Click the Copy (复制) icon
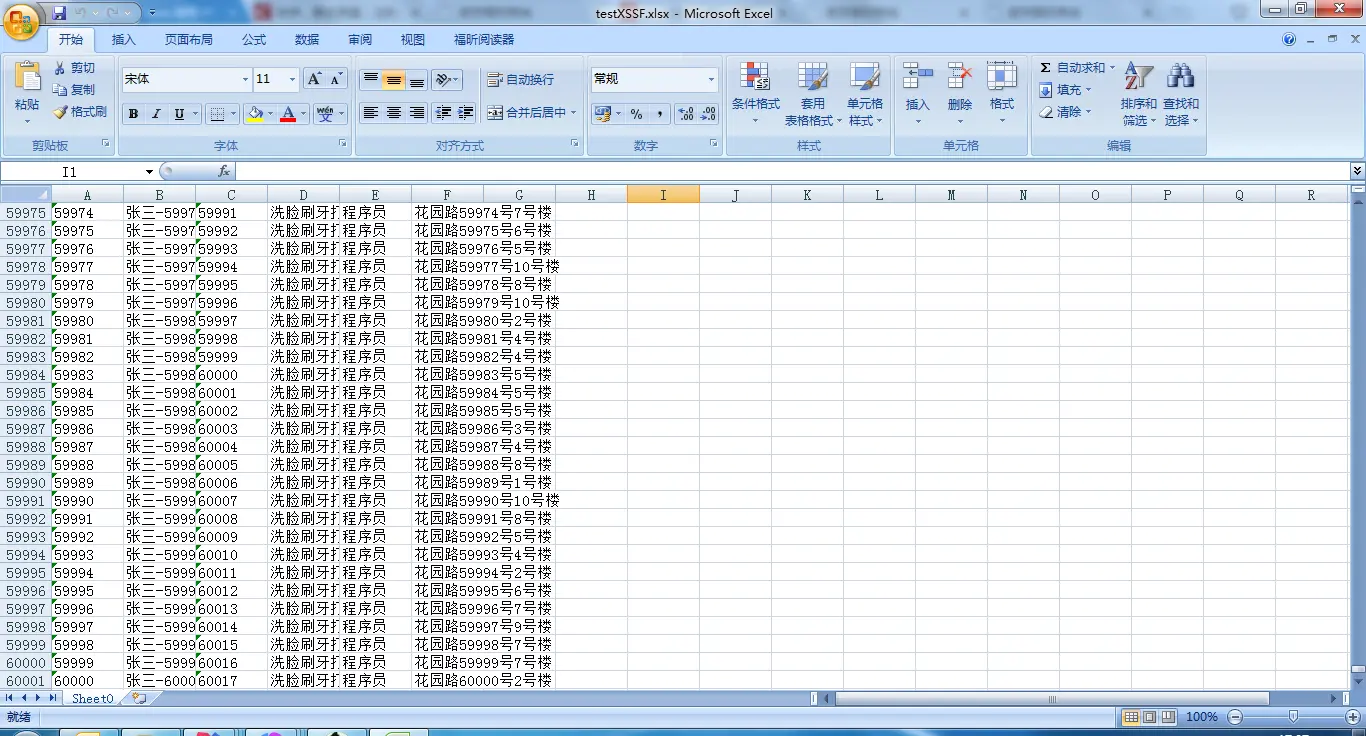The width and height of the screenshot is (1366, 736). (60, 90)
